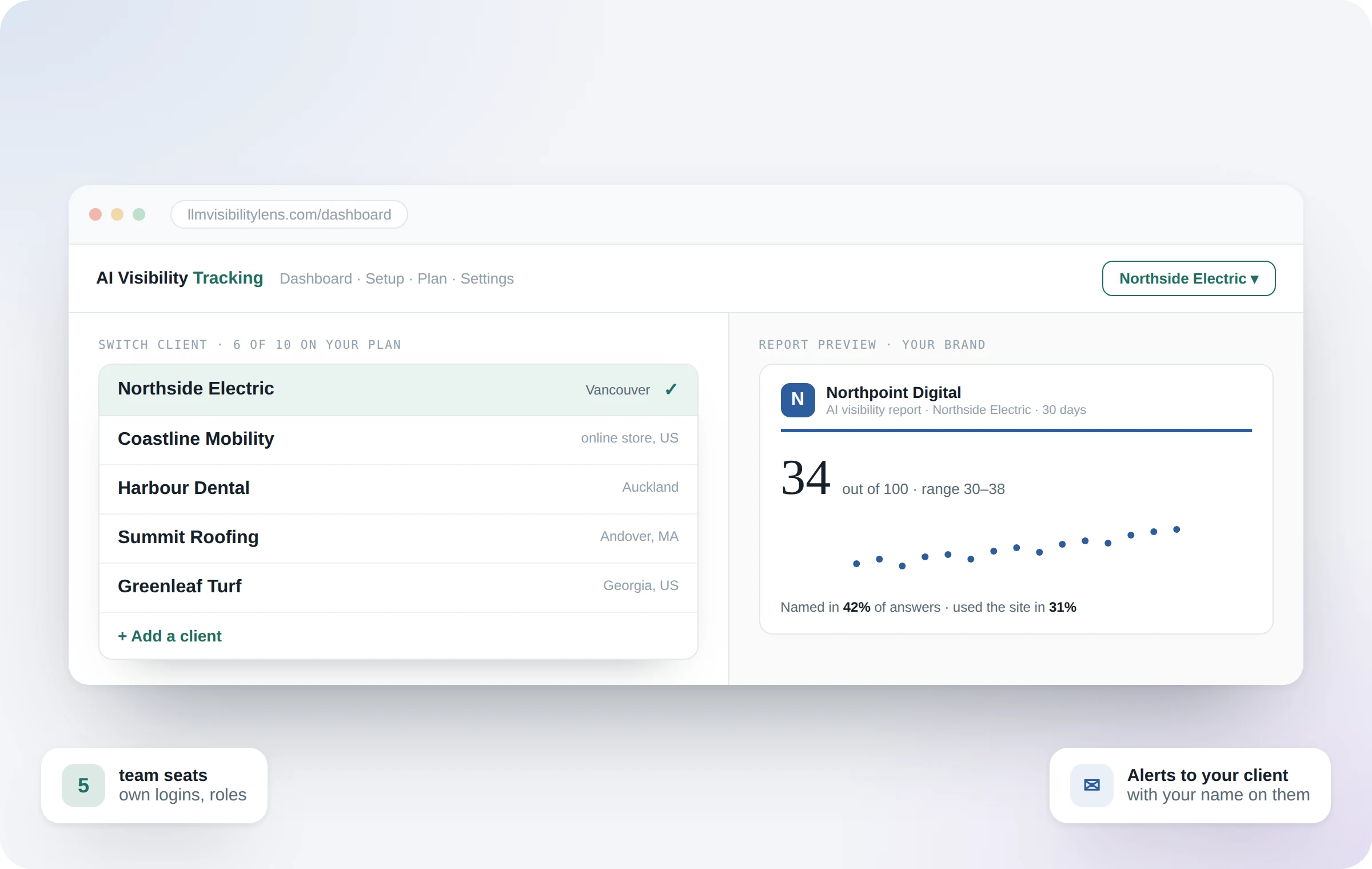Click 'Alerts to your client' card heading
Screen dimensions: 1372x869
(x=1207, y=775)
